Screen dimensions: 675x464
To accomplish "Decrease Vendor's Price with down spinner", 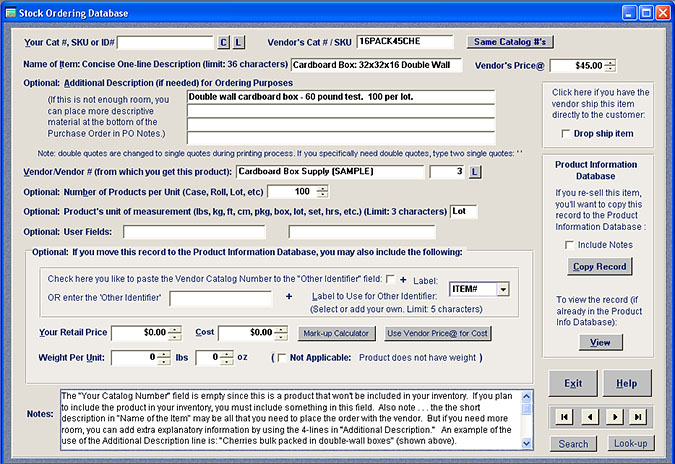I will tap(610, 69).
